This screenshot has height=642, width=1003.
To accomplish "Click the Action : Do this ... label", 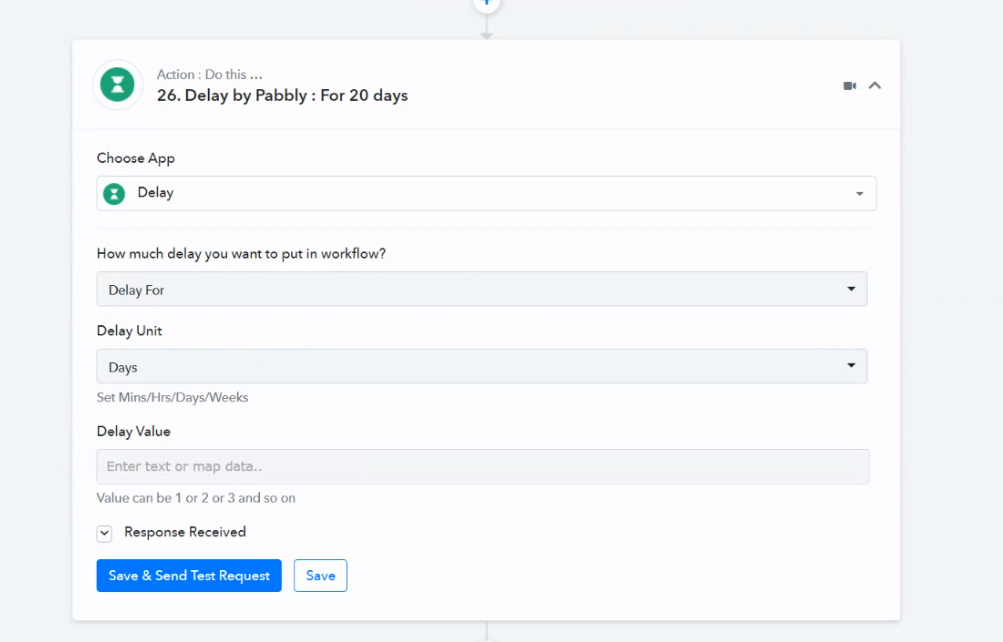I will (x=209, y=74).
